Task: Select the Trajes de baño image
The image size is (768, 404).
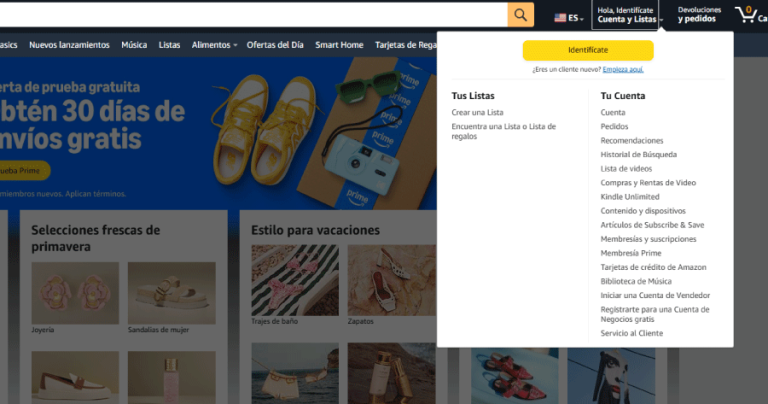Action: (x=295, y=281)
